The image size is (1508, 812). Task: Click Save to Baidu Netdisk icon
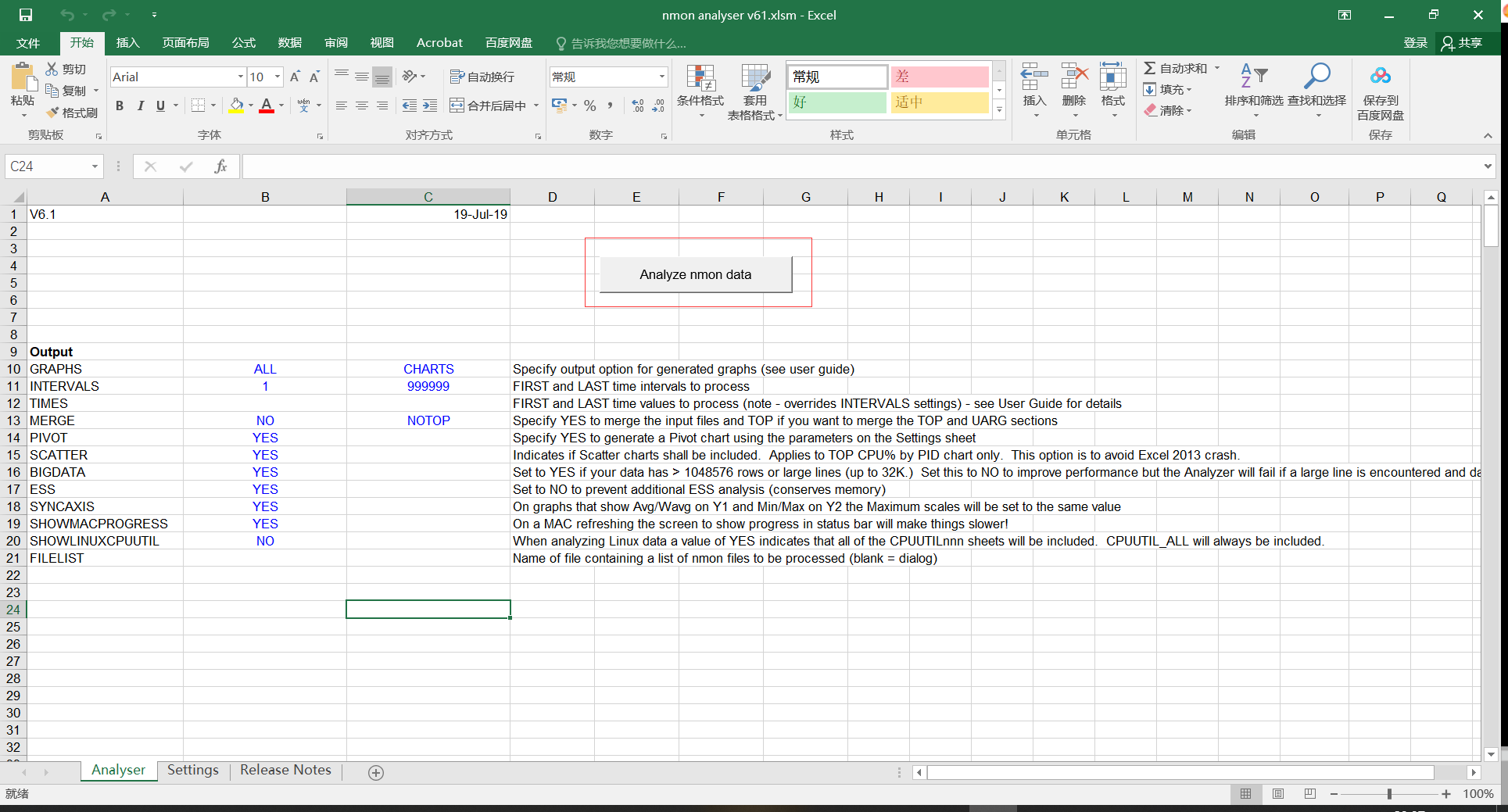[x=1381, y=76]
